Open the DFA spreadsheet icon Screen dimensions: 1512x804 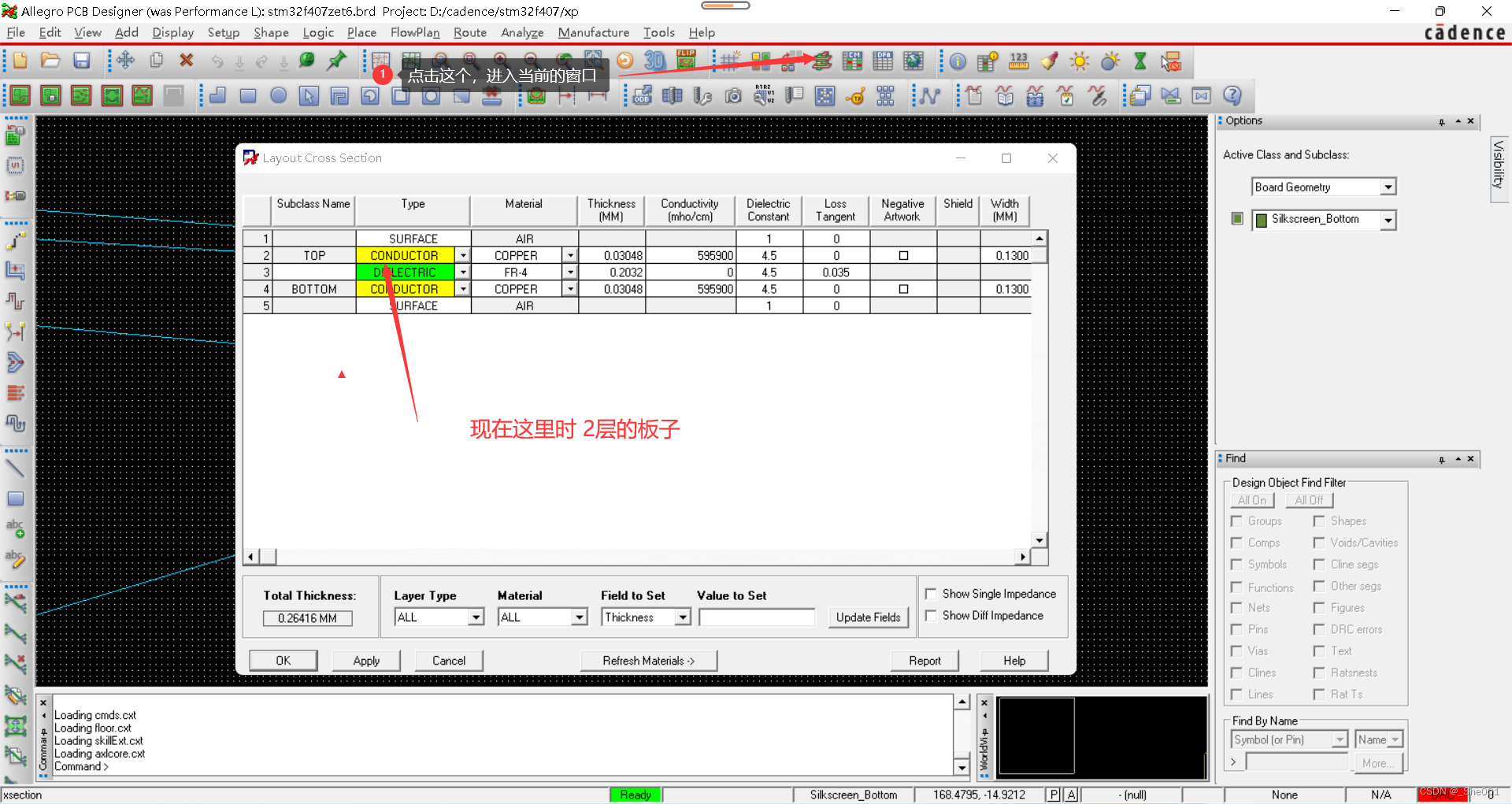[x=883, y=61]
